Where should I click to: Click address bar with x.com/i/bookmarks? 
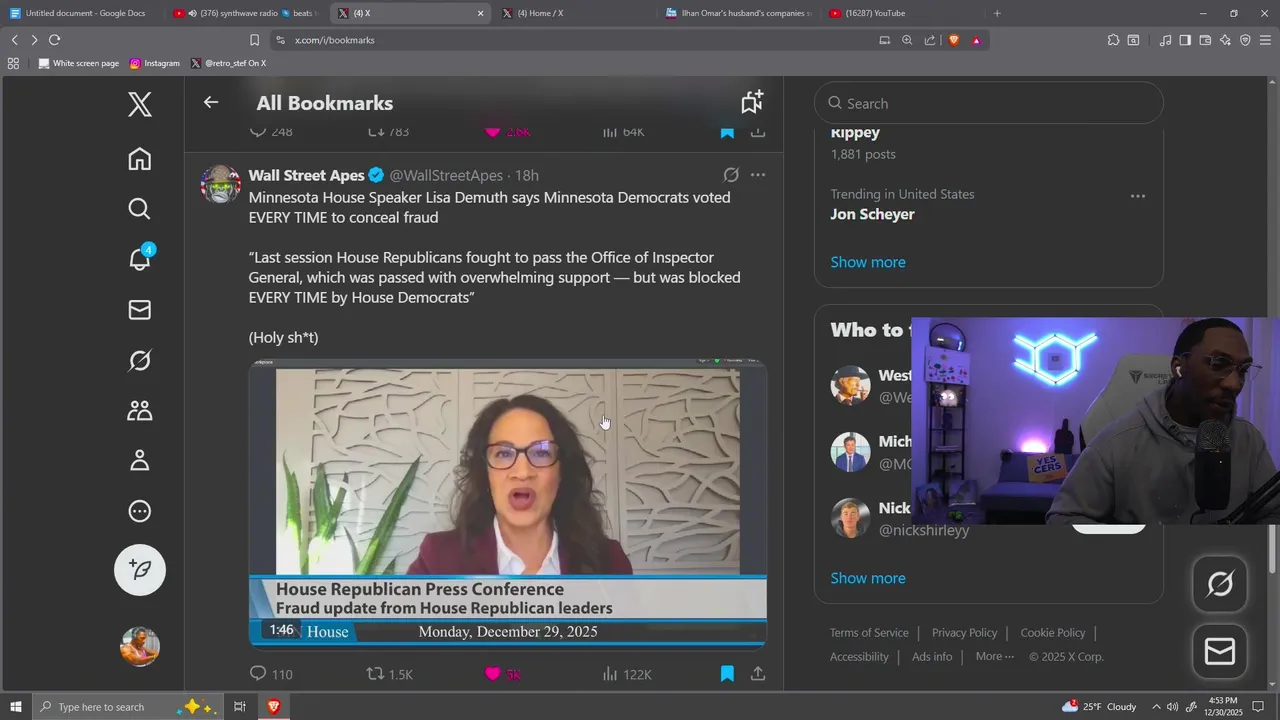point(570,40)
